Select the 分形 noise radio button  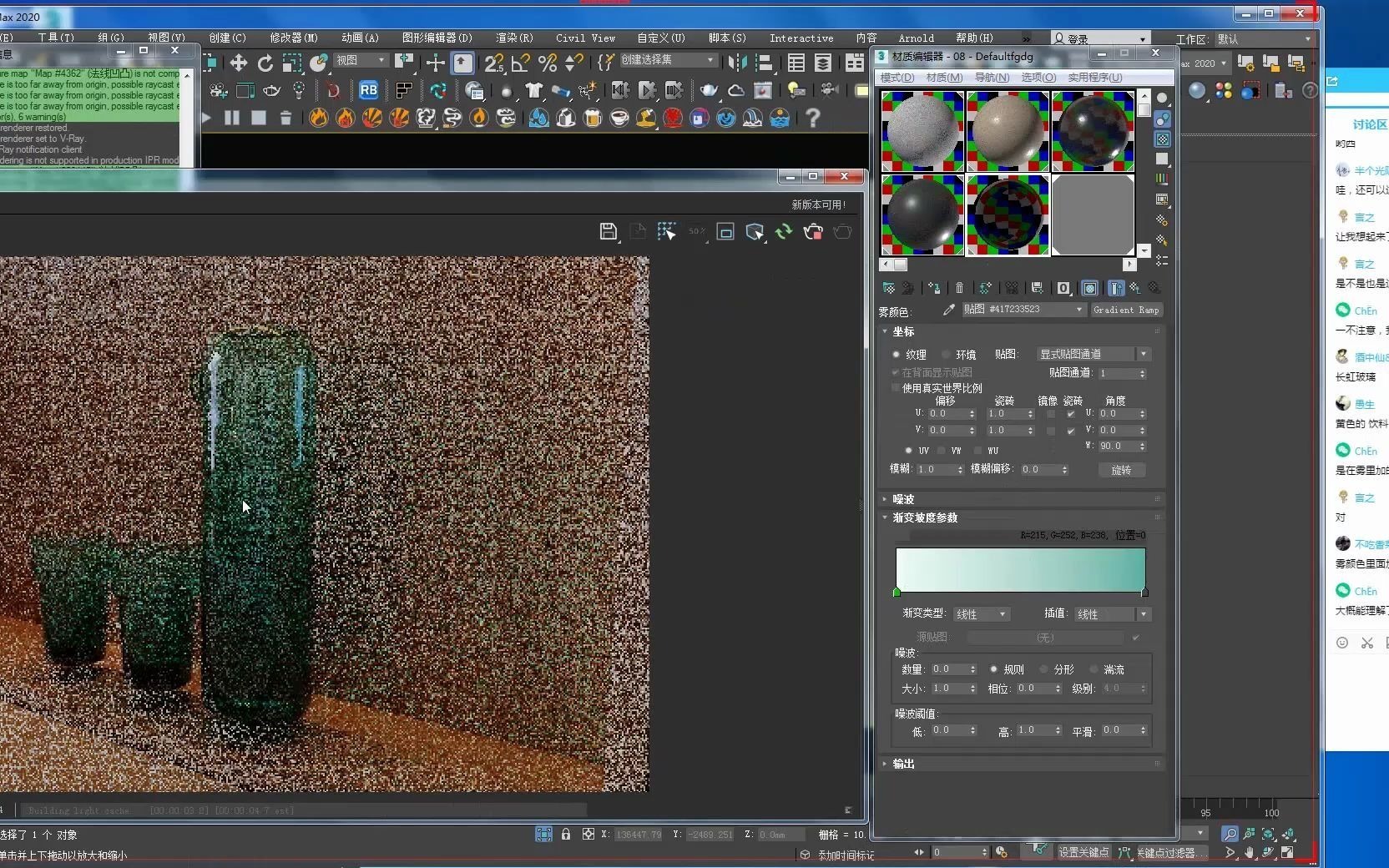(1043, 669)
